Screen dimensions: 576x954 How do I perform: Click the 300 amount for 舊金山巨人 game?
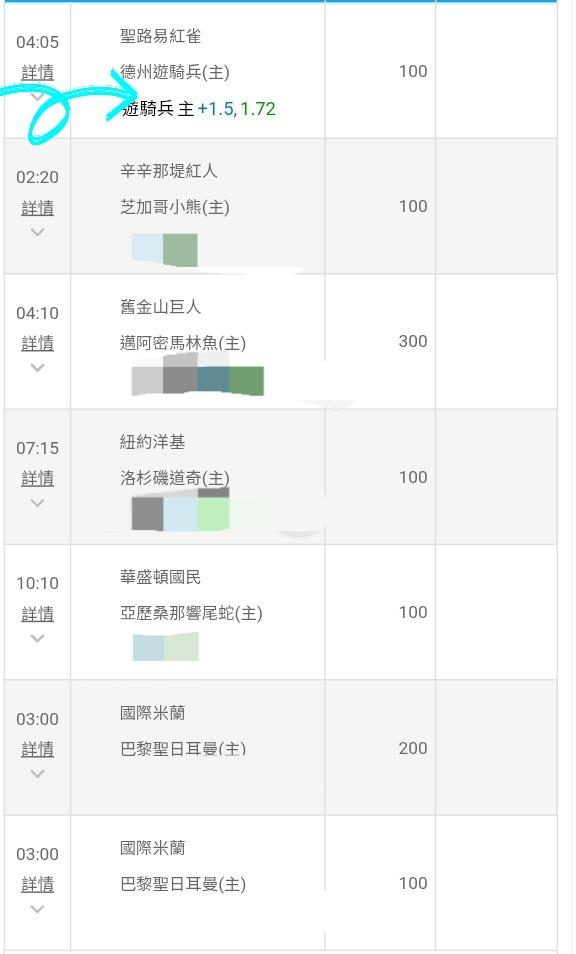412,341
